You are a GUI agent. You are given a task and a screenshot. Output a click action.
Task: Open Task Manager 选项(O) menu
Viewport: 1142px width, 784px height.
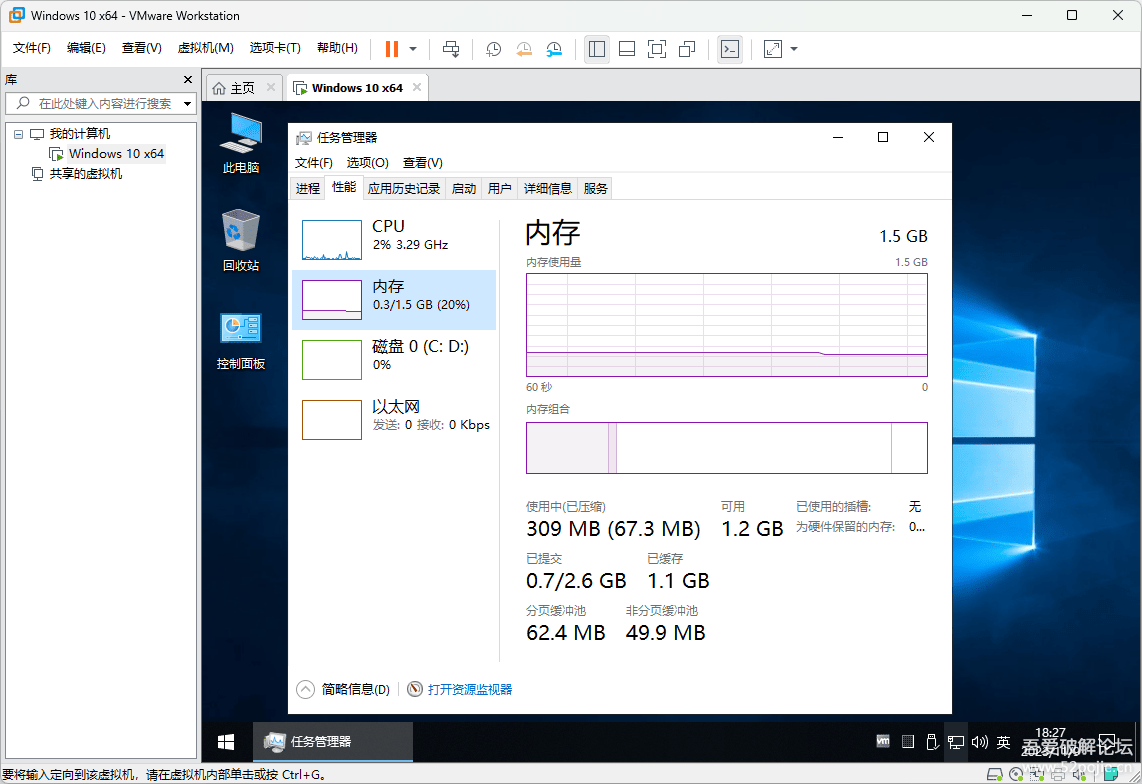pos(367,162)
